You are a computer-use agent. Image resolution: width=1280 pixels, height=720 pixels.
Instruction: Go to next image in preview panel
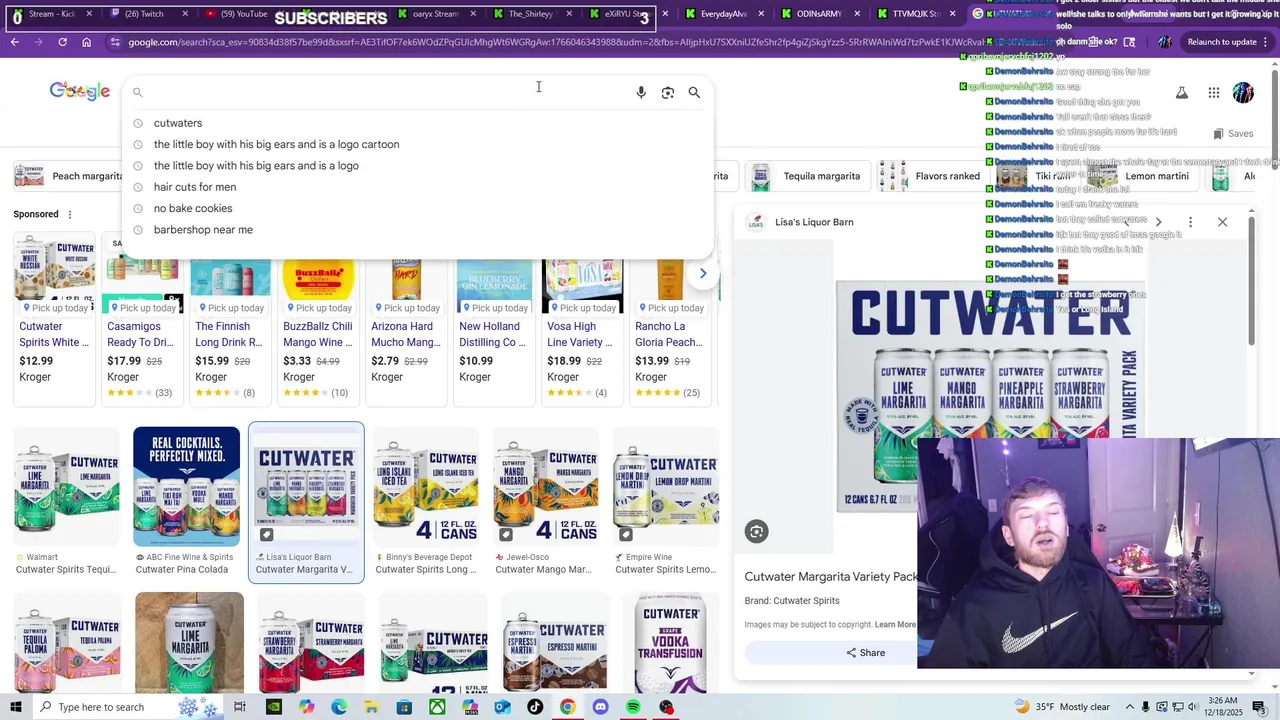[x=1158, y=222]
